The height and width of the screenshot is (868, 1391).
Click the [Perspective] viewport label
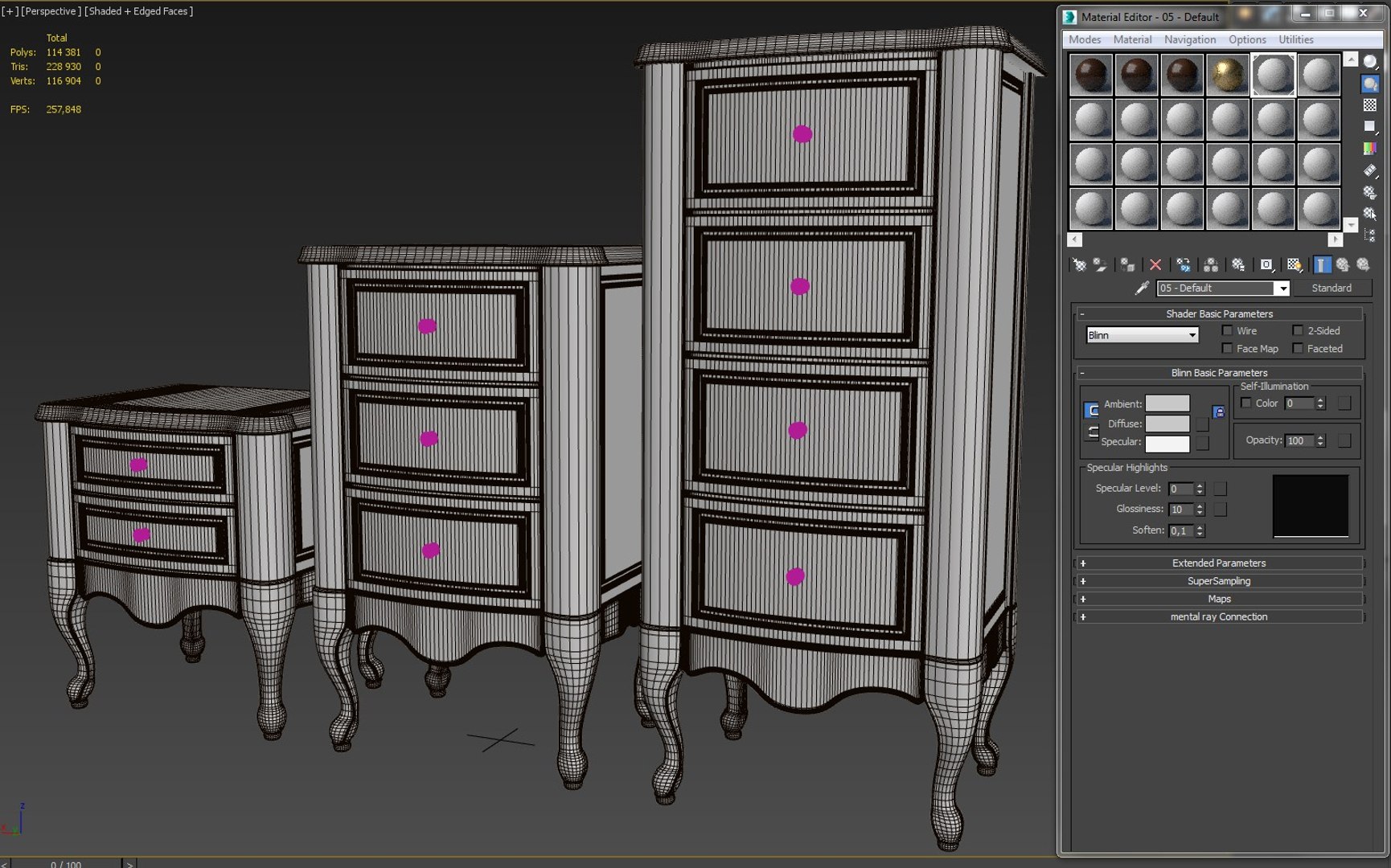coord(51,11)
